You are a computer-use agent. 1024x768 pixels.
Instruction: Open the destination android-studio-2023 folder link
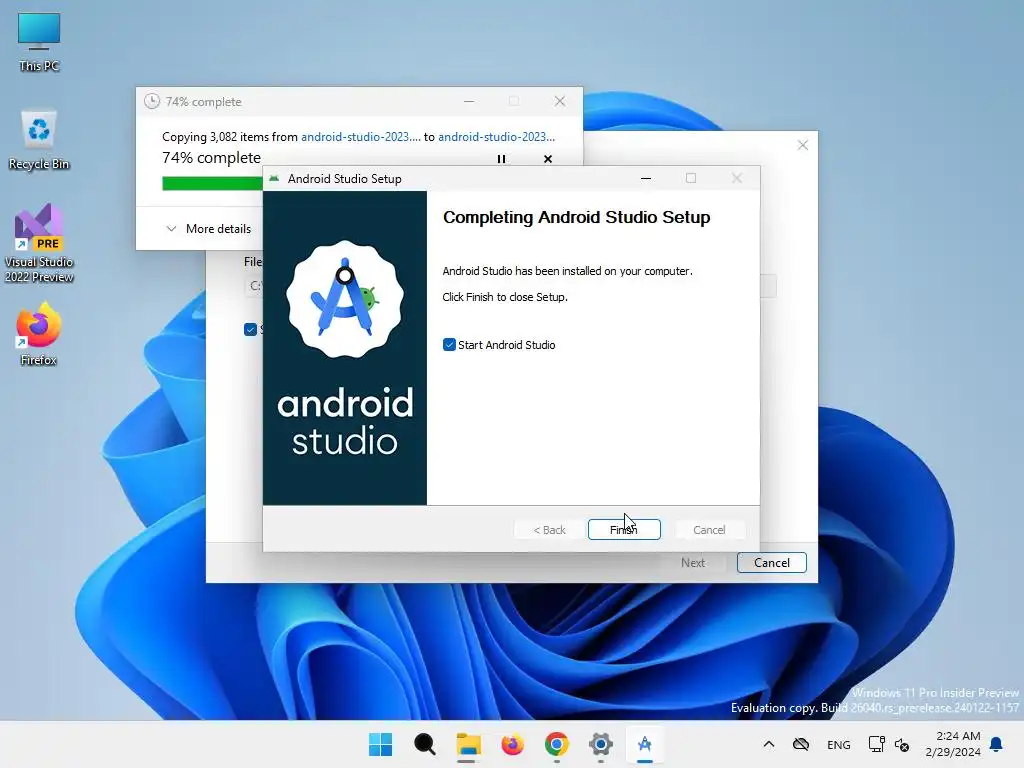(496, 136)
